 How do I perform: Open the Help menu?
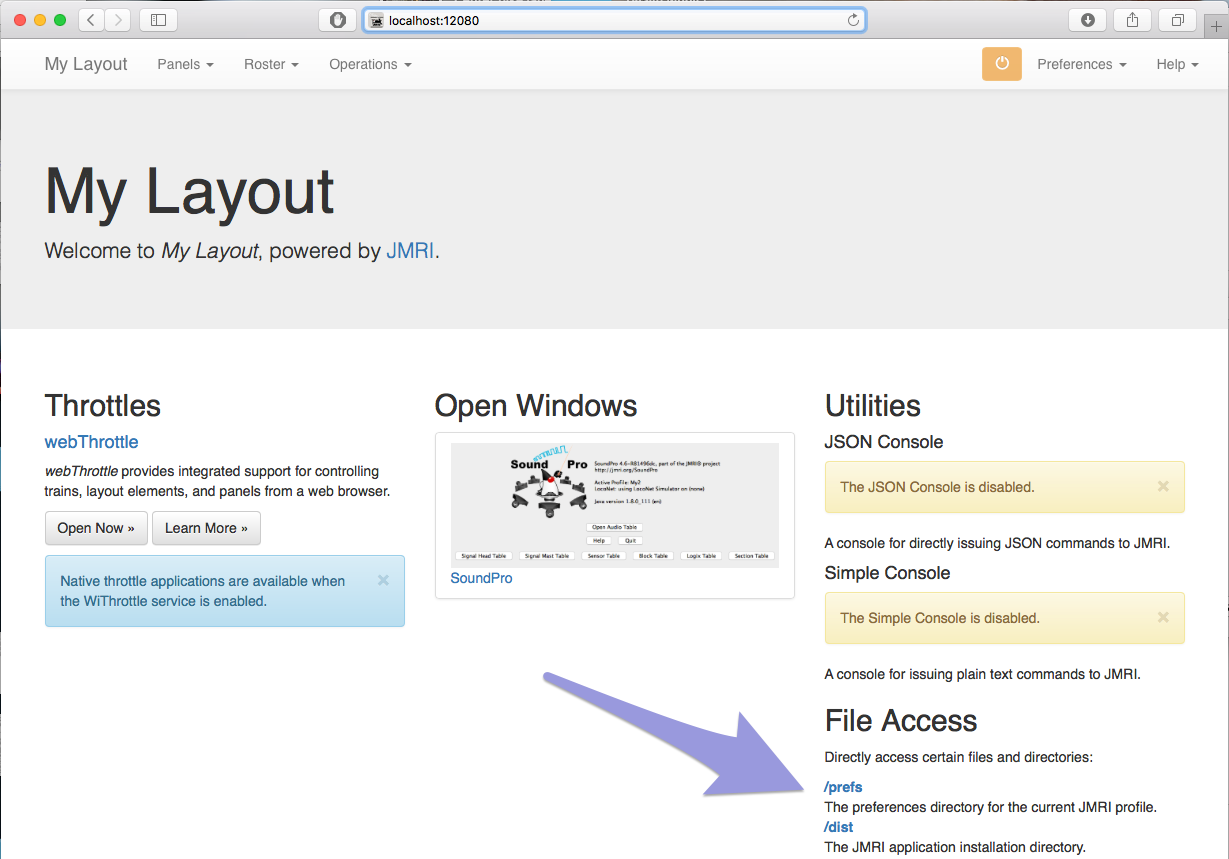pyautogui.click(x=1177, y=64)
